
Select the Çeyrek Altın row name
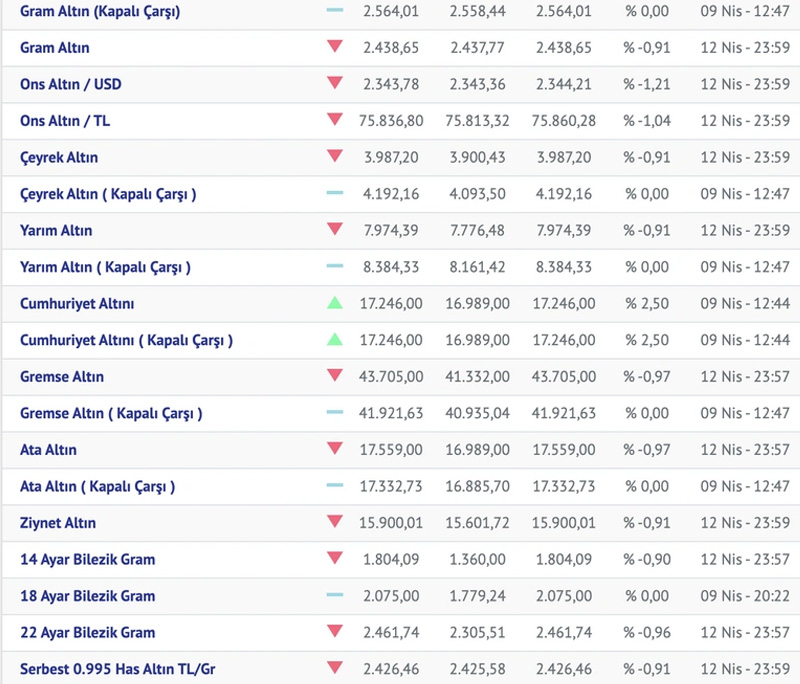click(59, 158)
